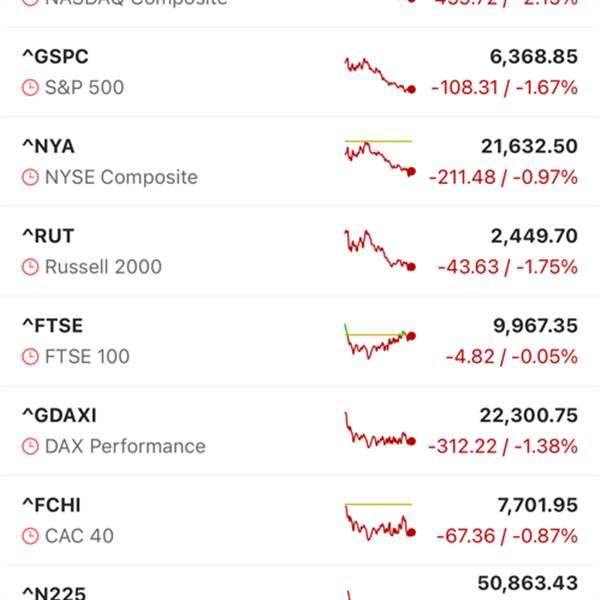
Task: Click the clock icon beside NYSE Composite
Action: (30, 178)
